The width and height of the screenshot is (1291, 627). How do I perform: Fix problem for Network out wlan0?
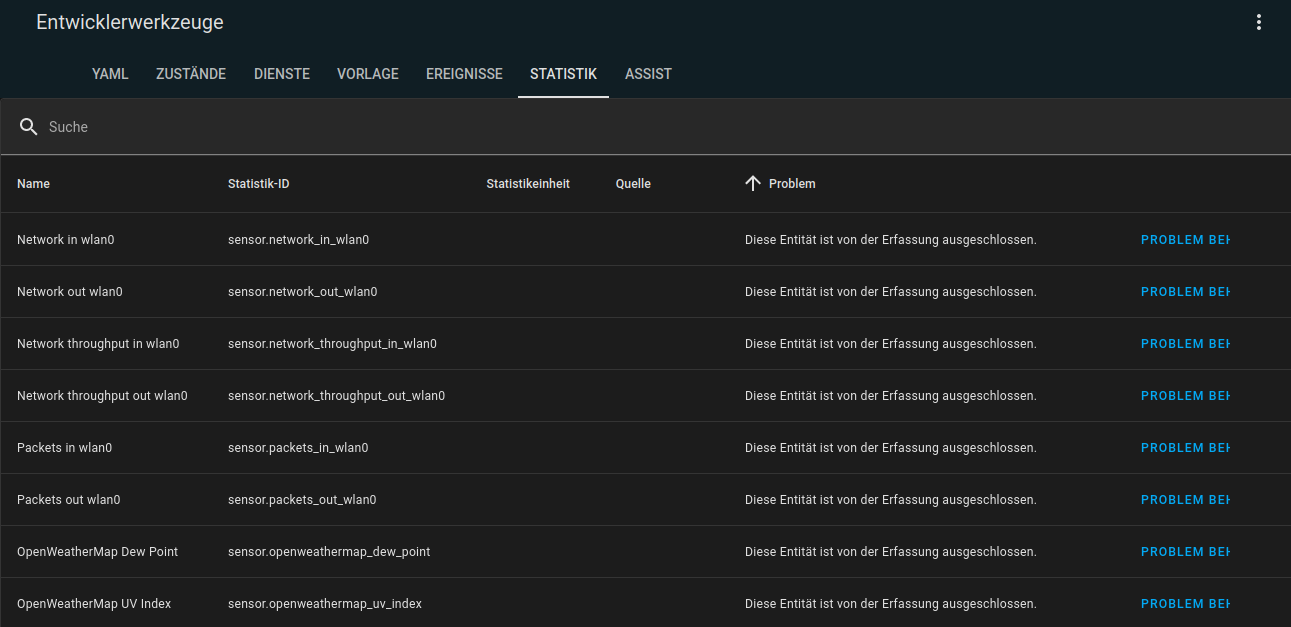[x=1184, y=292]
